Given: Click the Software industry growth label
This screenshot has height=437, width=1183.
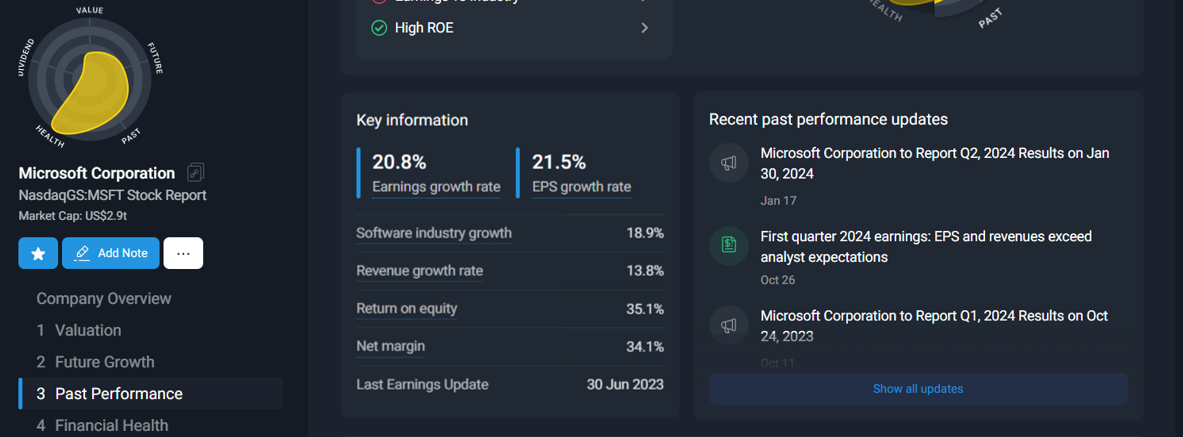Looking at the screenshot, I should (434, 232).
